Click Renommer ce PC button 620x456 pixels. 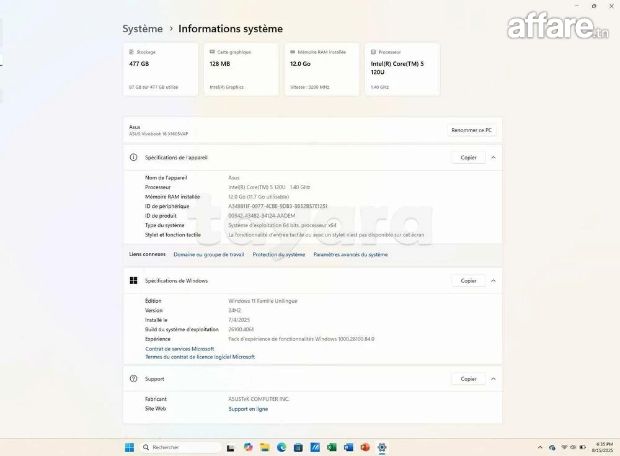[x=470, y=130]
